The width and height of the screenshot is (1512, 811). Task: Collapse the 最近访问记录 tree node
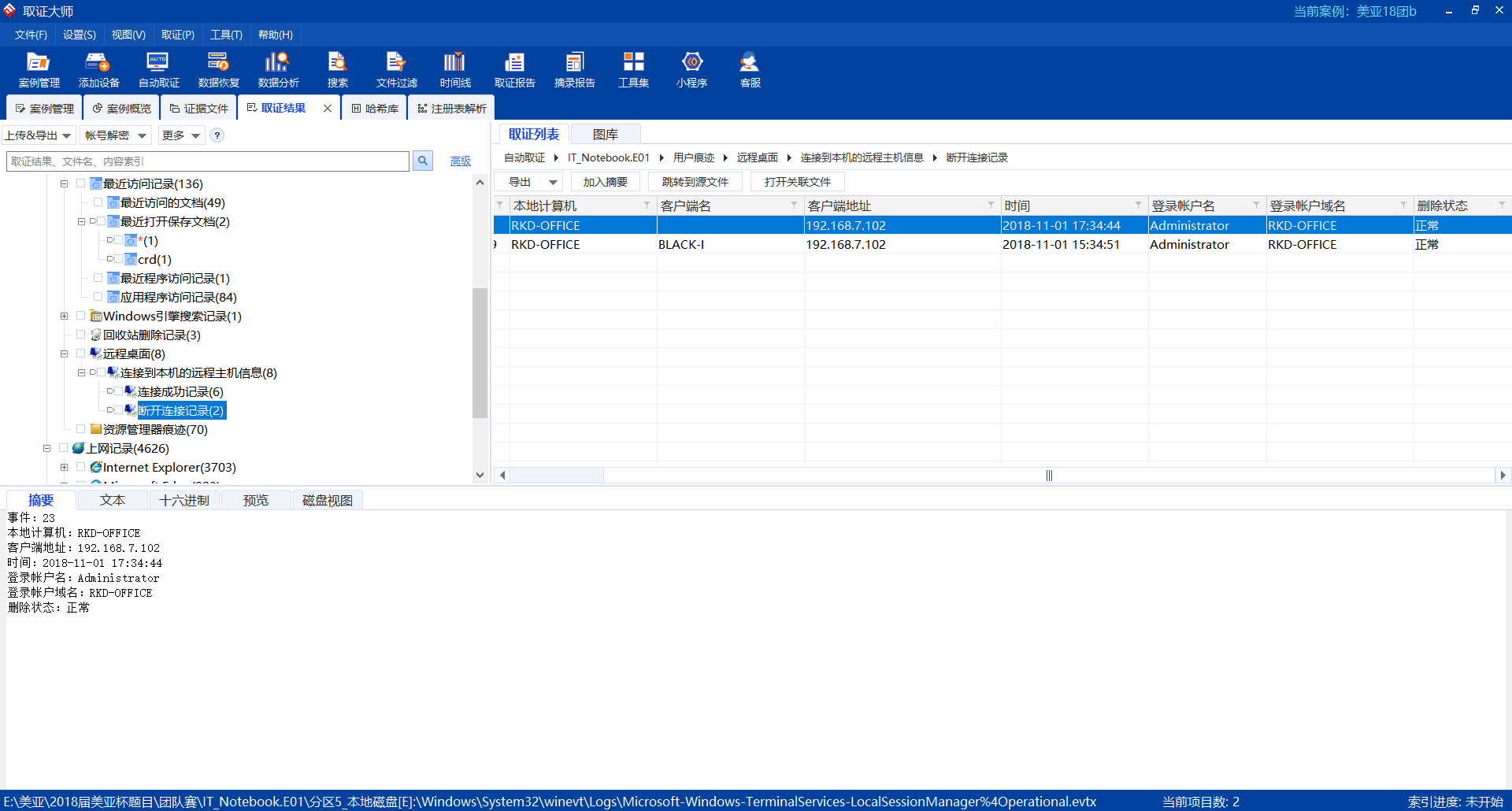[x=64, y=183]
